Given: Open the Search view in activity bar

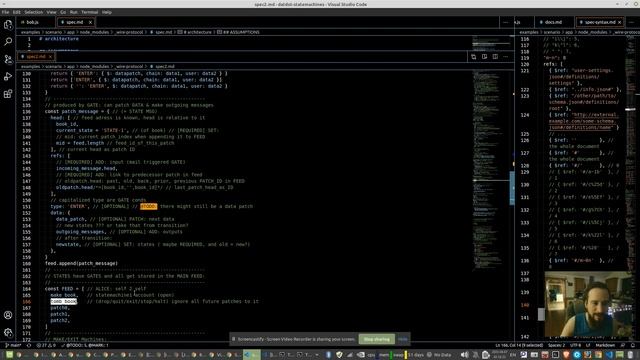Looking at the screenshot, I should [x=8, y=42].
